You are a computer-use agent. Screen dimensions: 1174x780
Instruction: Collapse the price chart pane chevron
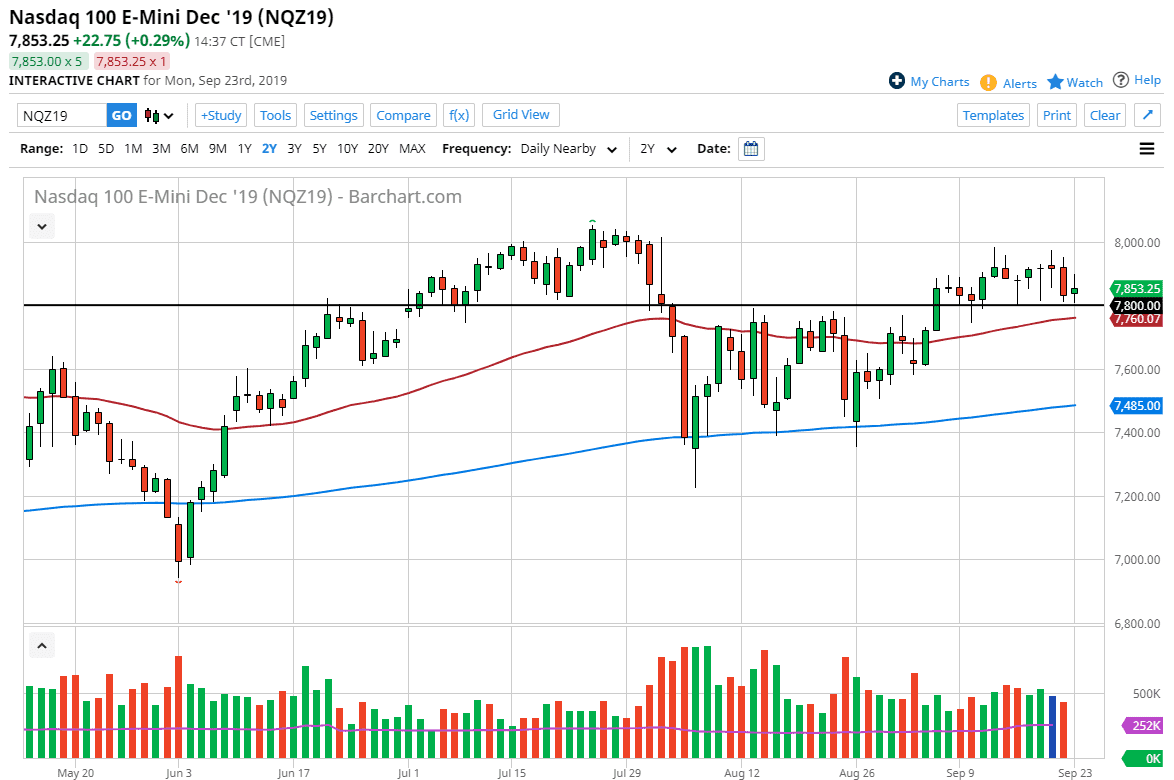(x=42, y=227)
